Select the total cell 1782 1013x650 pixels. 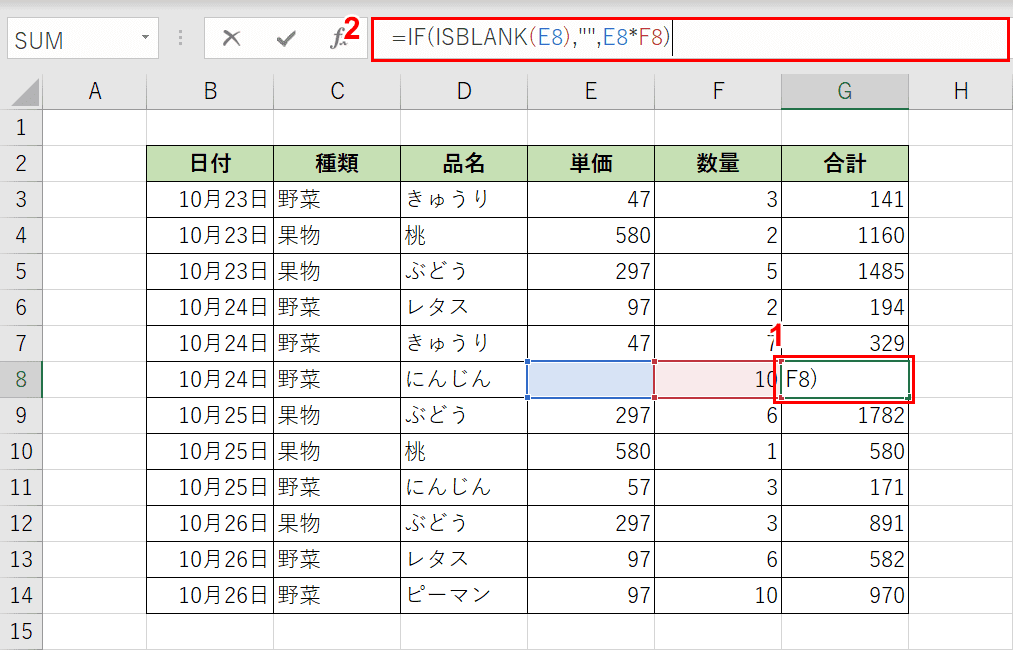[845, 415]
